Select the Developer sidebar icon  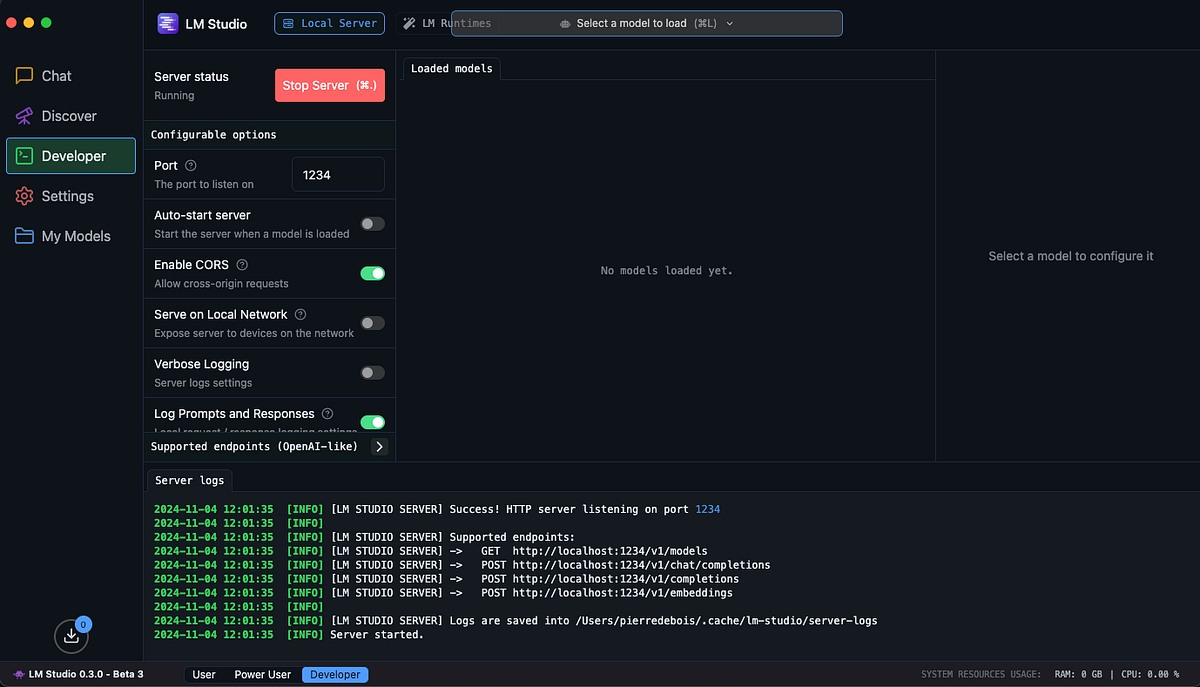point(70,155)
